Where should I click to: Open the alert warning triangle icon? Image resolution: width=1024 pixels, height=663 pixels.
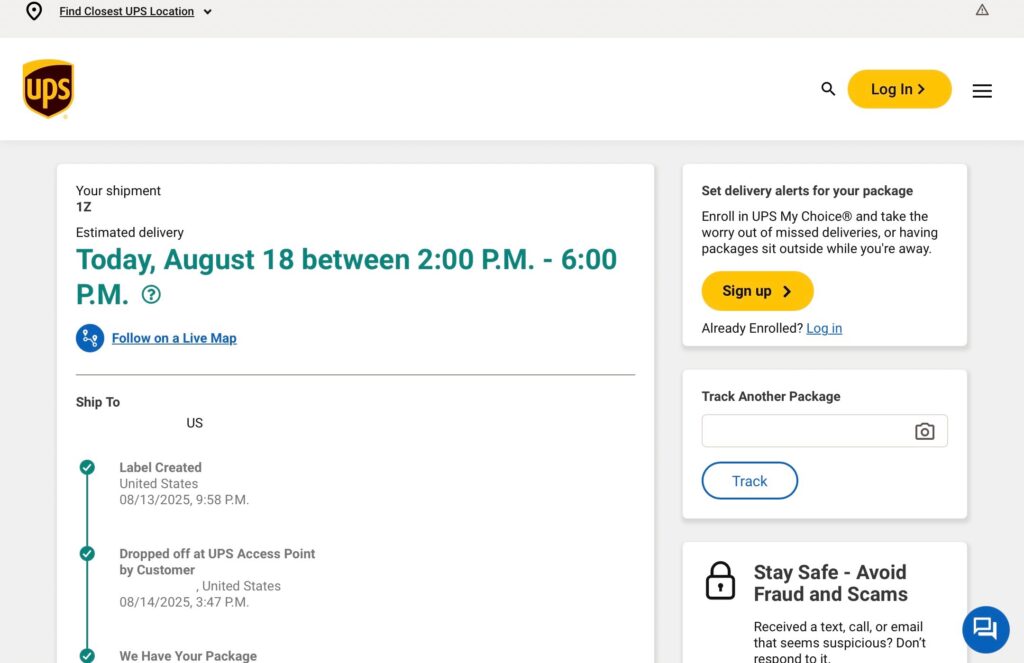pos(982,10)
